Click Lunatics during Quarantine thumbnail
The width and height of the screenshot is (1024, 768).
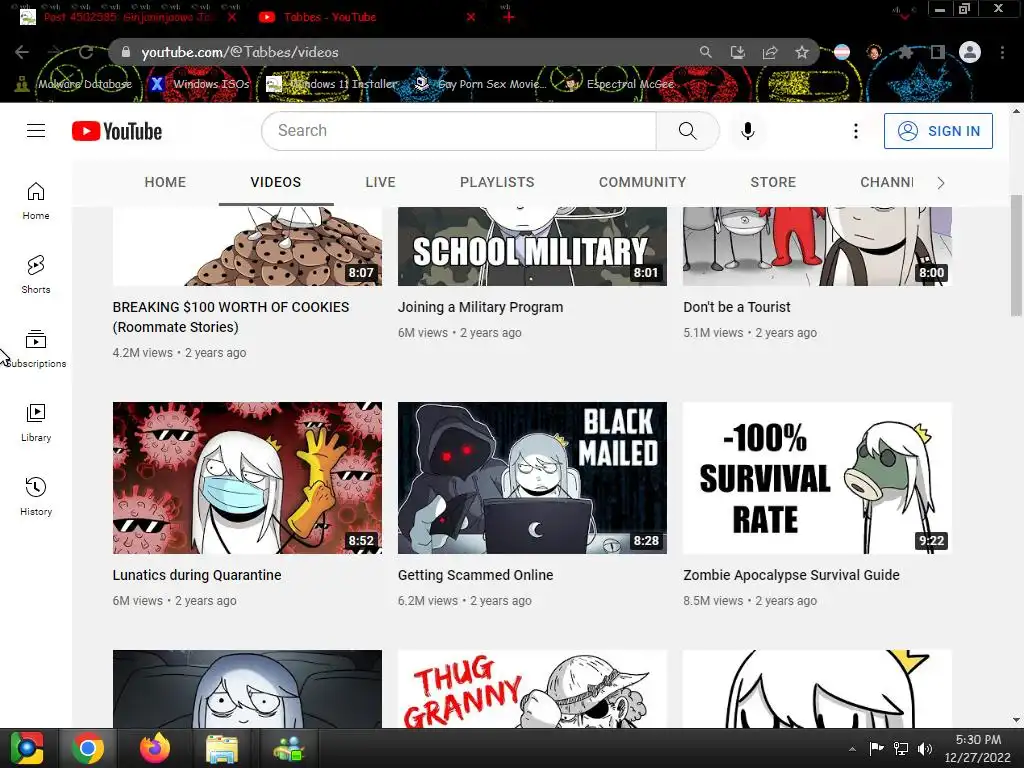[x=248, y=478]
